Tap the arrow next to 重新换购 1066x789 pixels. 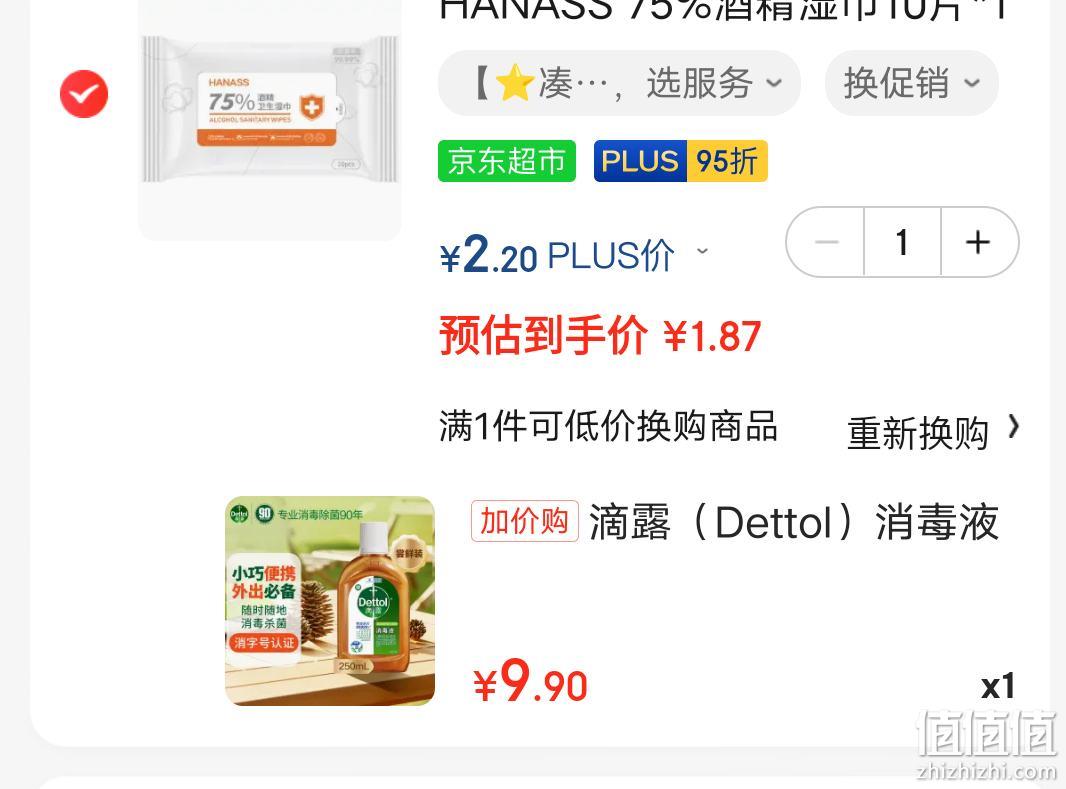[x=1013, y=427]
